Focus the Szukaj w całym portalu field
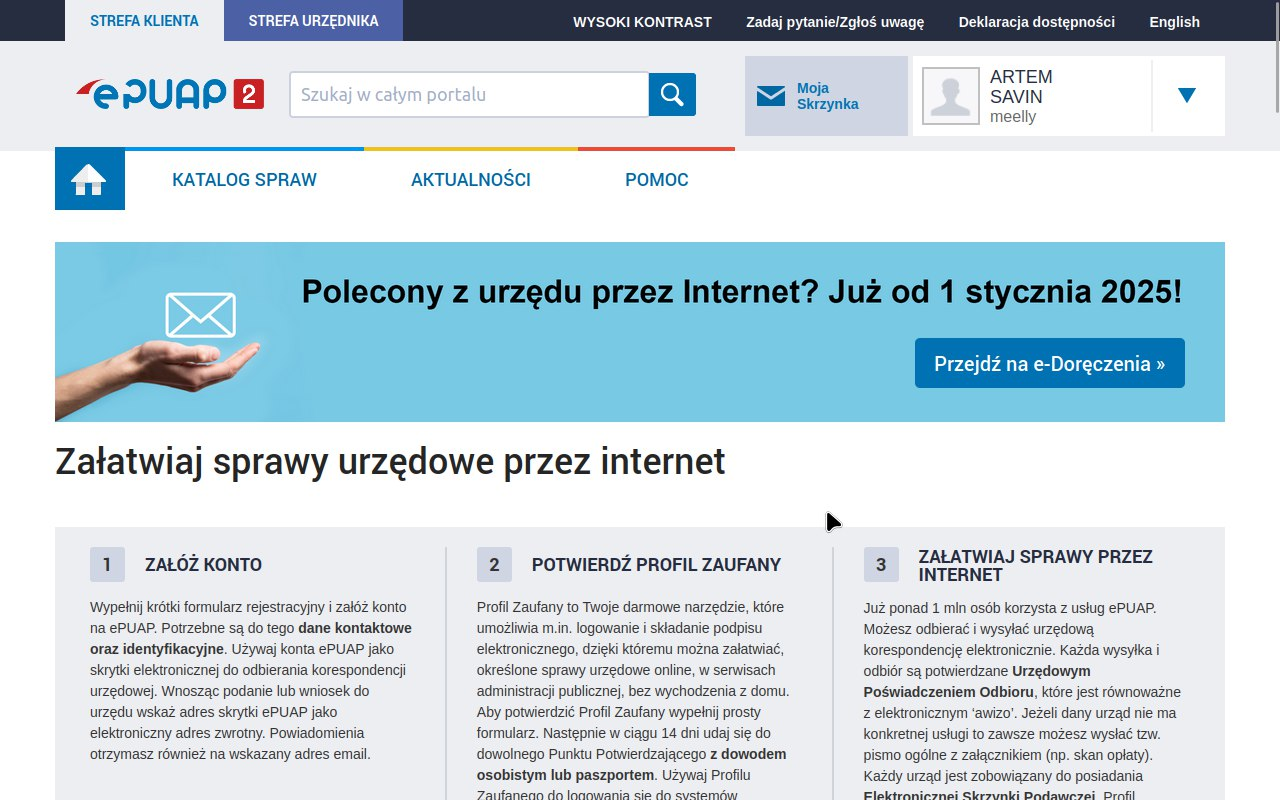Image resolution: width=1280 pixels, height=800 pixels. 470,95
